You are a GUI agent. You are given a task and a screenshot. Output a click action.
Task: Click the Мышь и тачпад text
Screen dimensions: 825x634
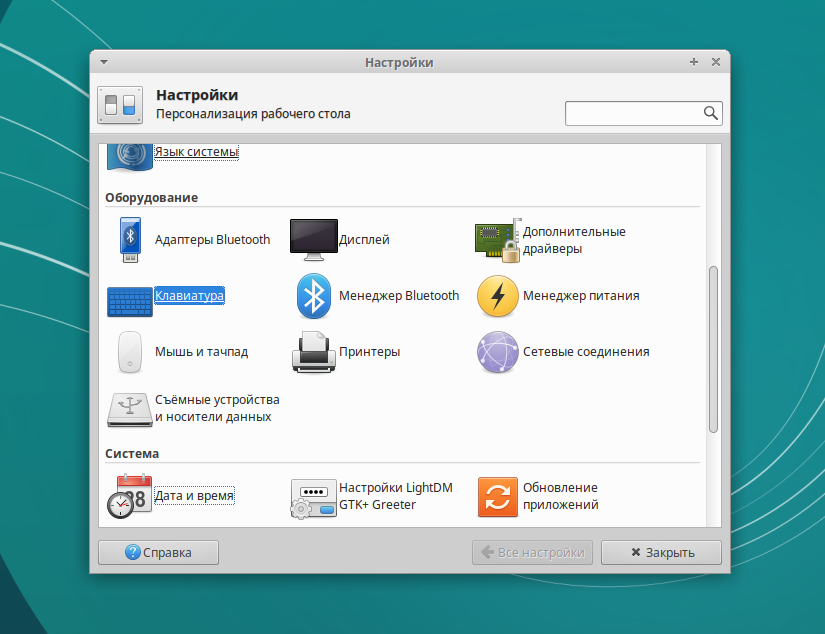point(202,351)
